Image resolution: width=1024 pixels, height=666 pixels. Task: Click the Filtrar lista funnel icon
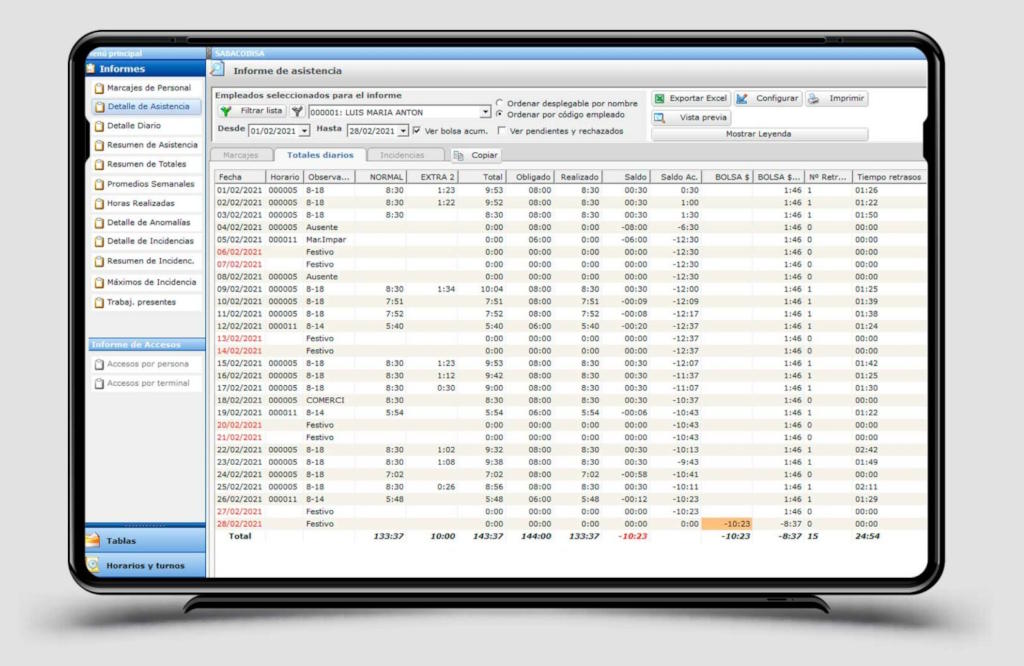pos(226,112)
